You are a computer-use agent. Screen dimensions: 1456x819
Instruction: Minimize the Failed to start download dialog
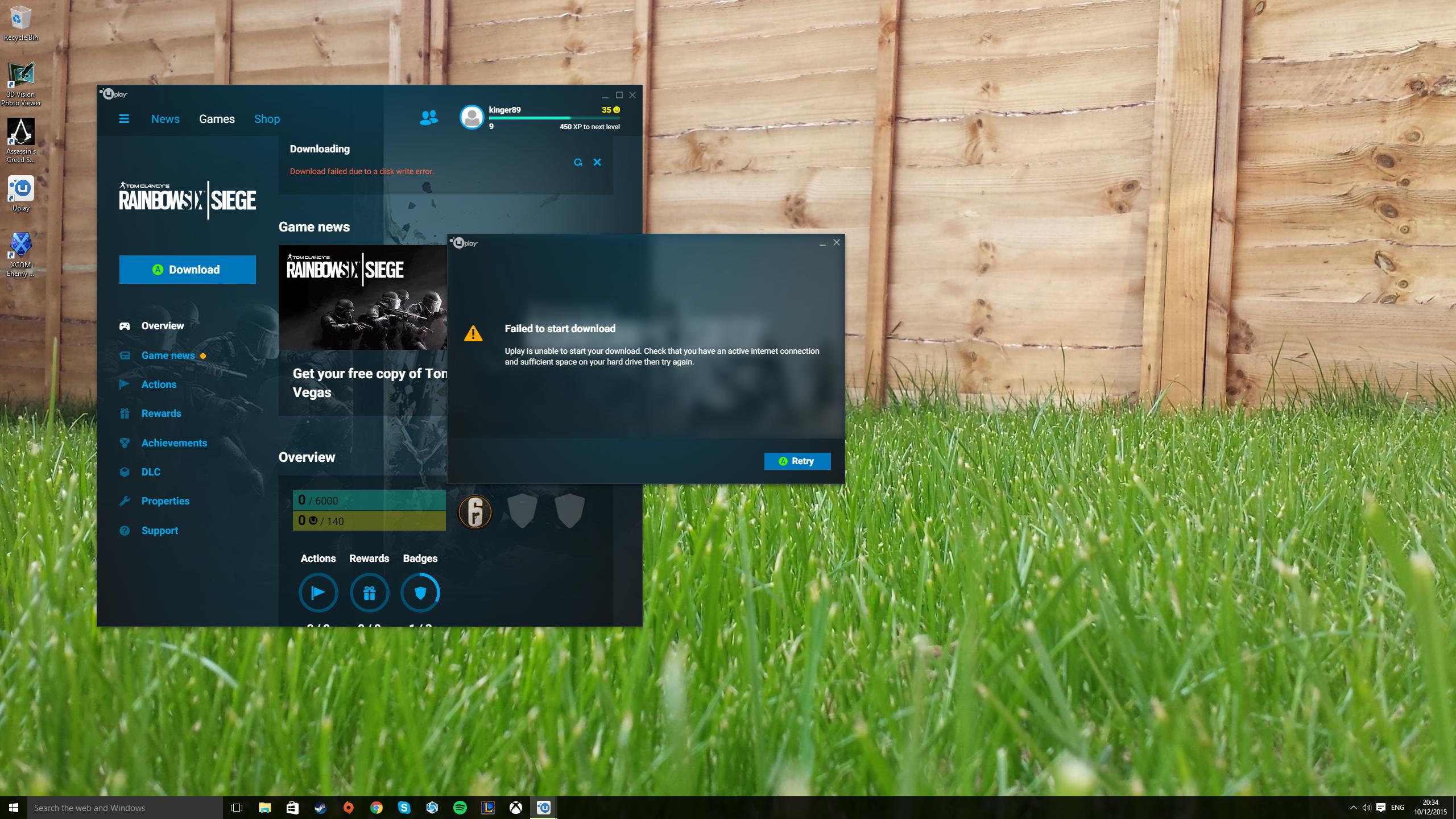click(x=822, y=243)
